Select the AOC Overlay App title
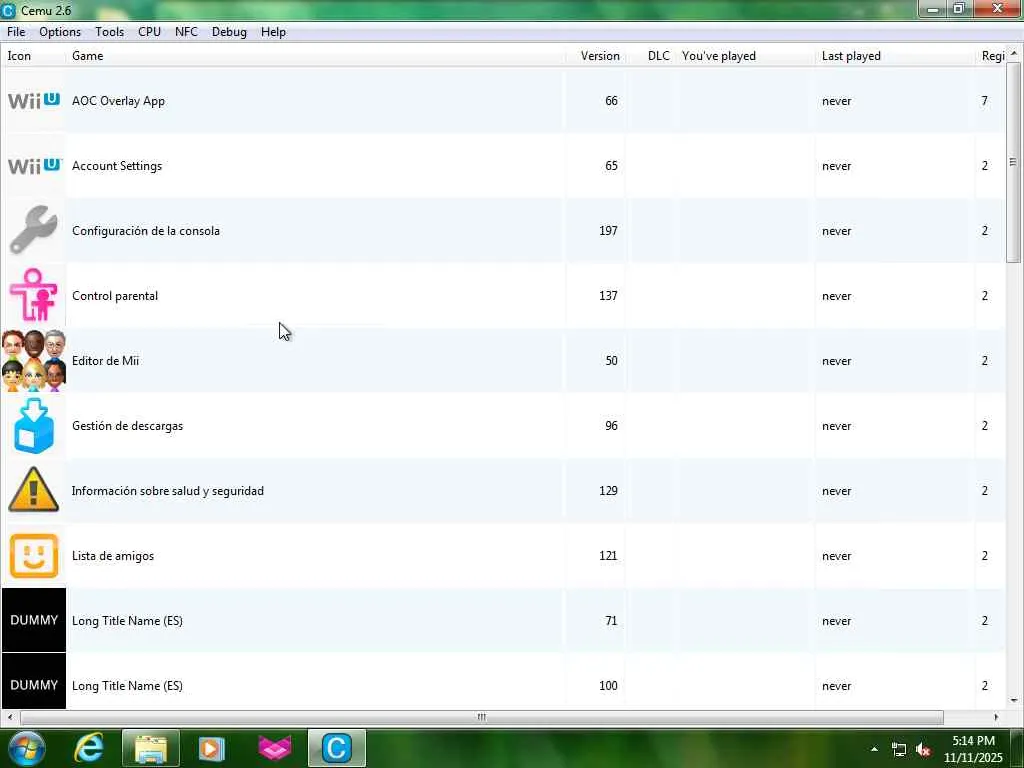 [118, 101]
